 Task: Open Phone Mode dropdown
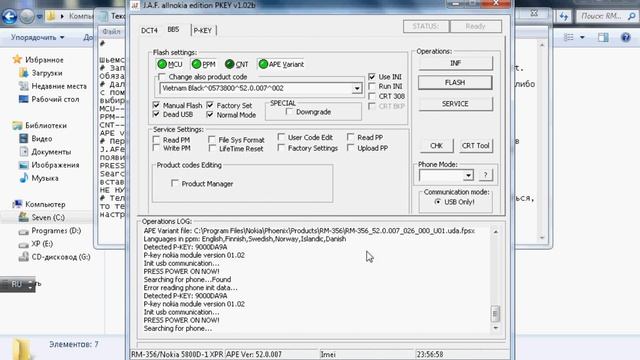pyautogui.click(x=468, y=176)
